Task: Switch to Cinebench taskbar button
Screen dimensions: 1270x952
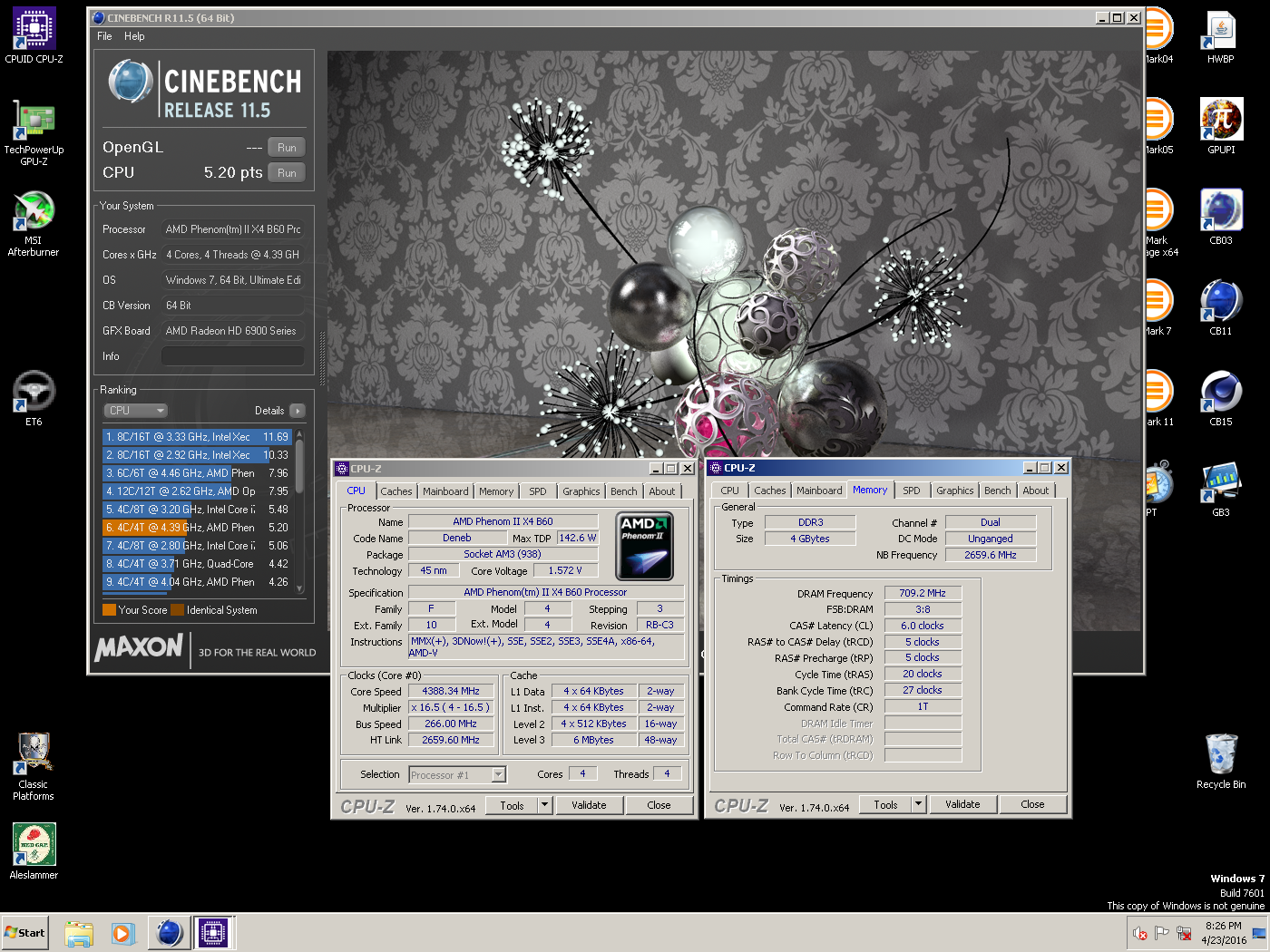Action: point(170,933)
